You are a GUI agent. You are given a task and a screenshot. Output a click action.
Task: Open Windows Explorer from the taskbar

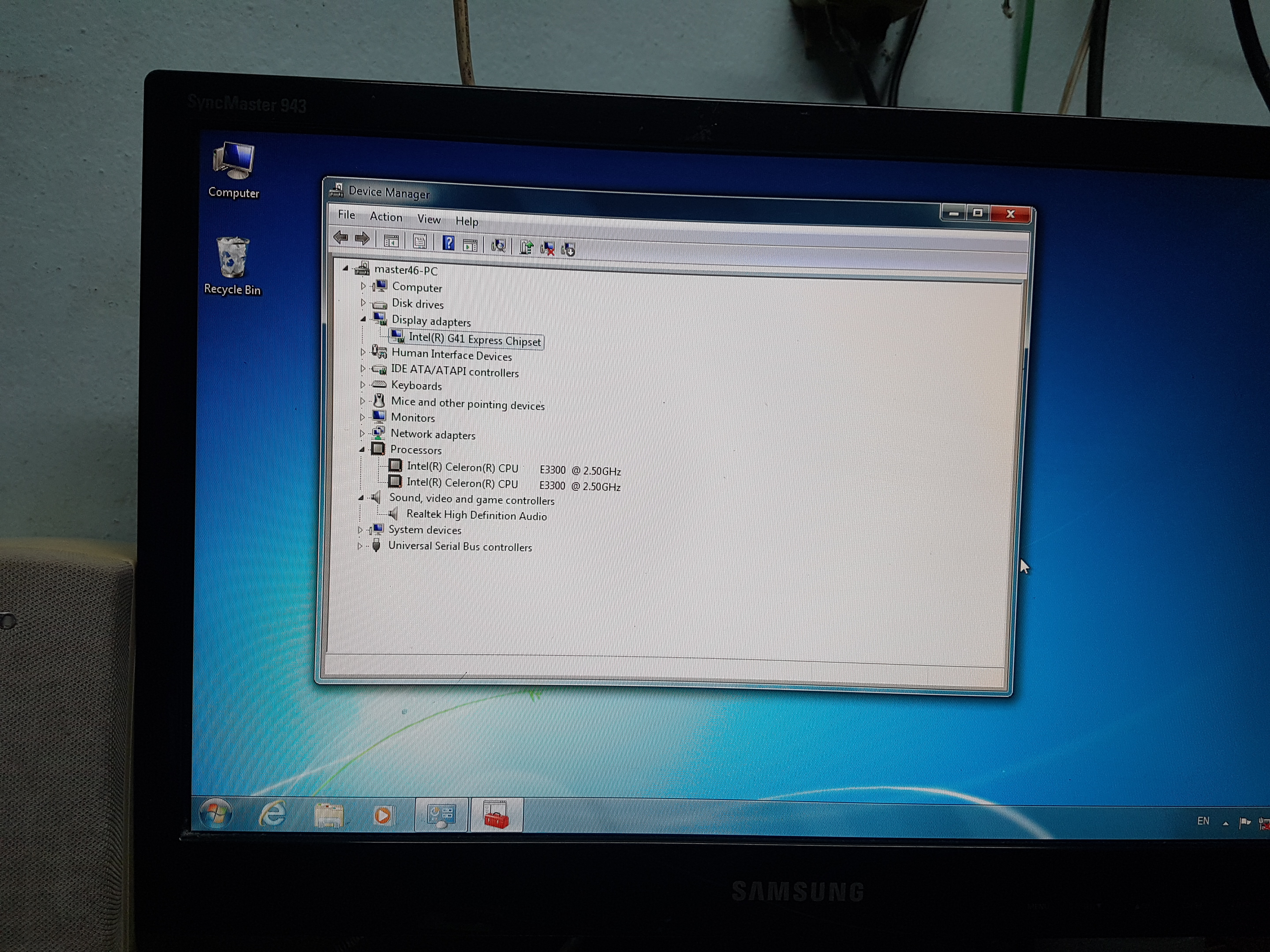(329, 814)
